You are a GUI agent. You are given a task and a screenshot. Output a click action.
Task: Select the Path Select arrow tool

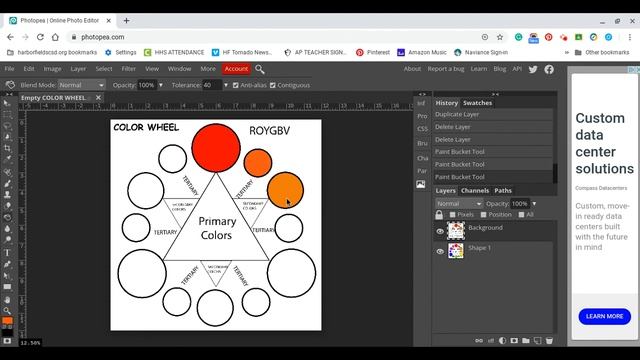pyautogui.click(x=7, y=276)
